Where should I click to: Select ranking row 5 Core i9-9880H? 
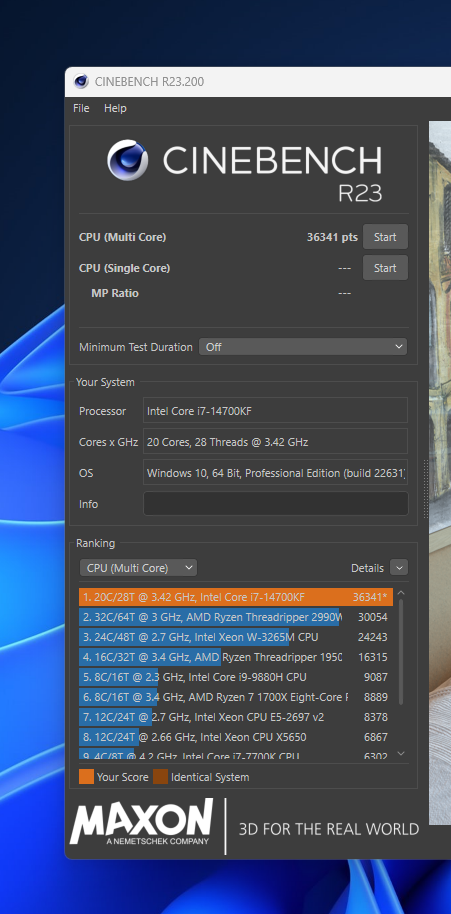(x=236, y=677)
